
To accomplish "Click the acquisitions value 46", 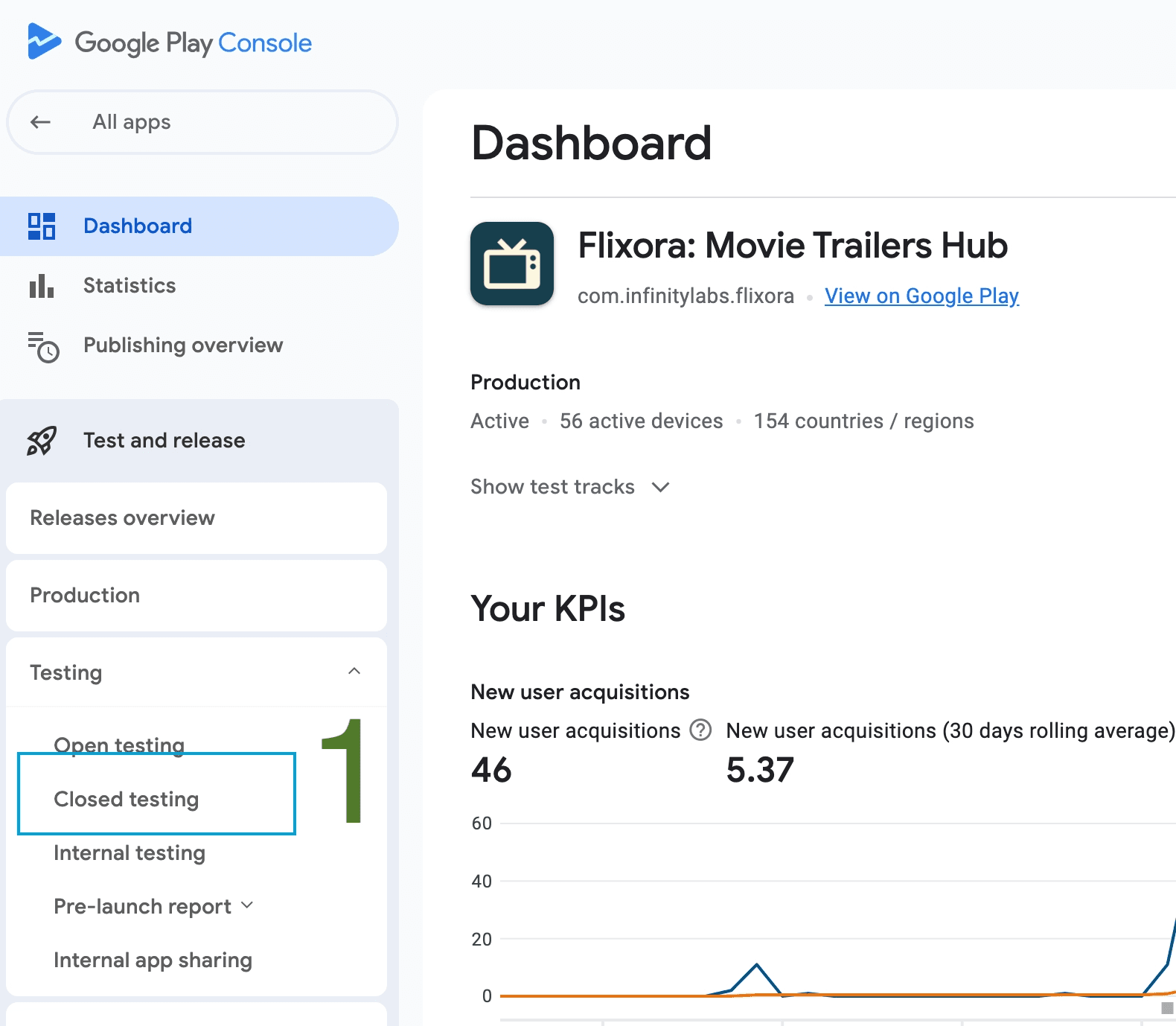I will click(x=491, y=770).
